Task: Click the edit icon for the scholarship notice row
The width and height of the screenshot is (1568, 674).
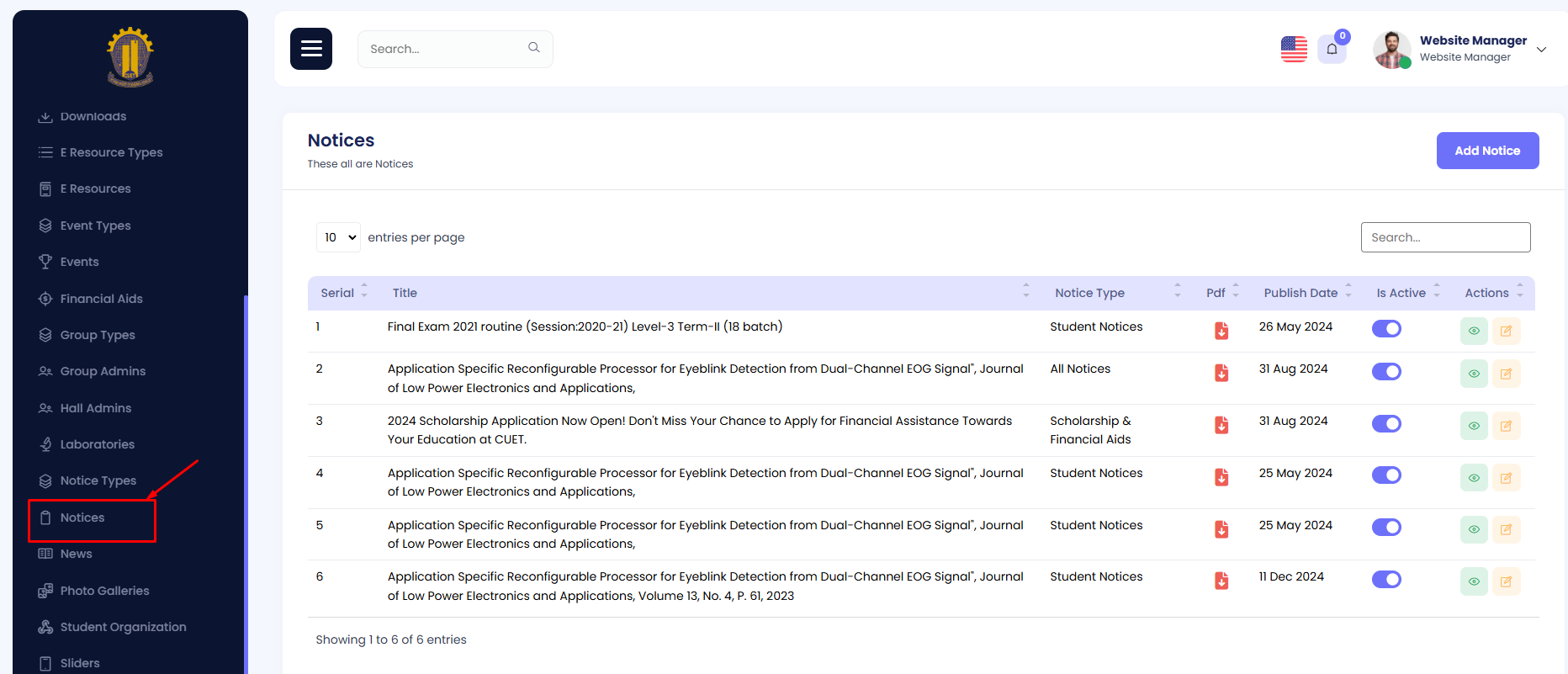Action: (x=1506, y=426)
